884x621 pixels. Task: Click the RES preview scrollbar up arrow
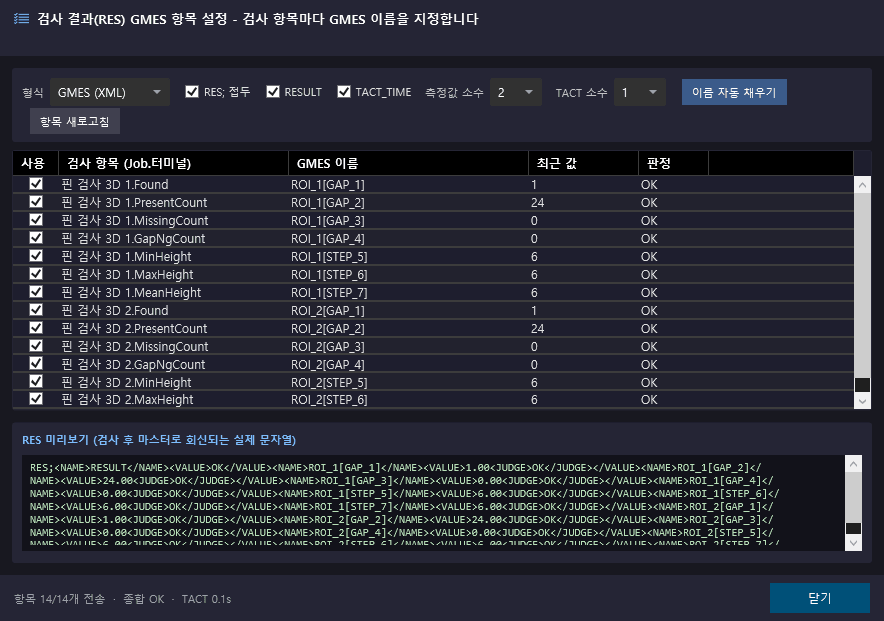tap(854, 464)
